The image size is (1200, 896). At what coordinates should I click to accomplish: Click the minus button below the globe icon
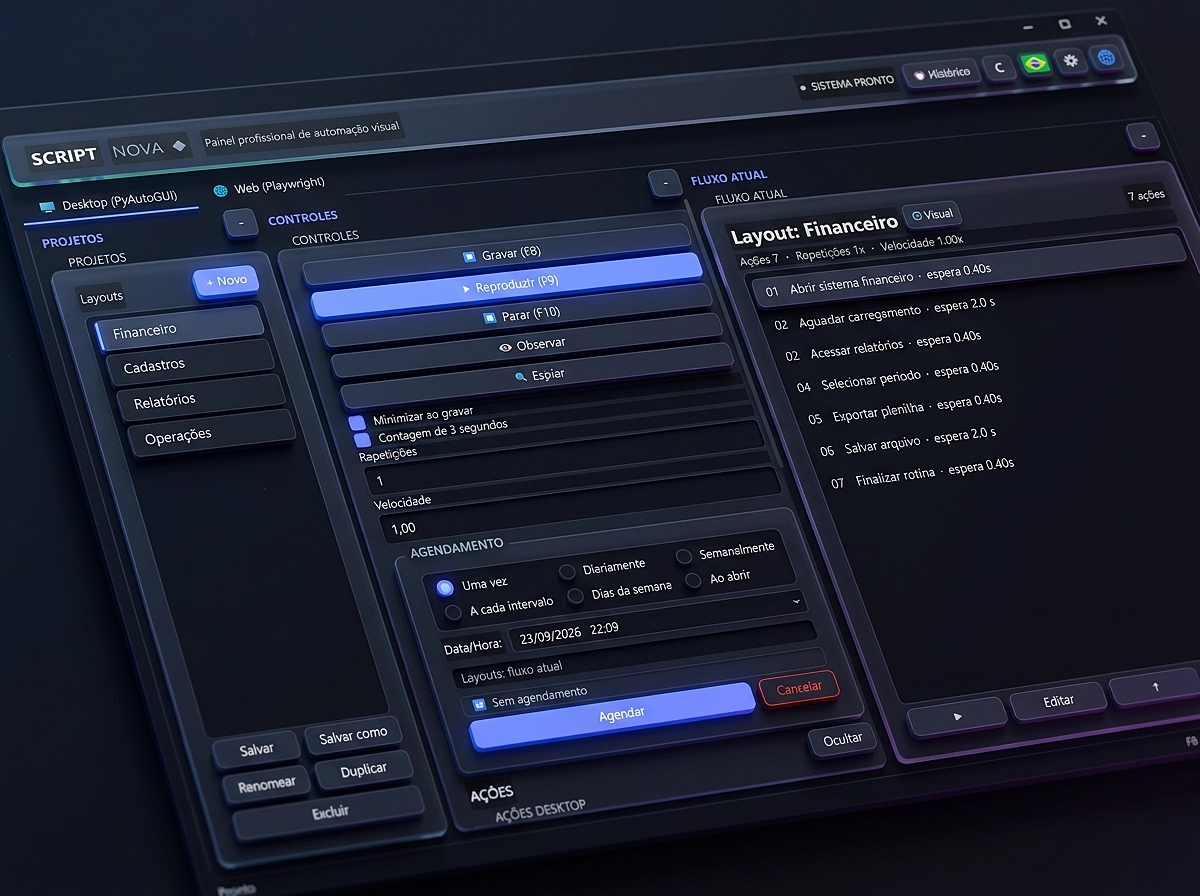coord(1142,136)
